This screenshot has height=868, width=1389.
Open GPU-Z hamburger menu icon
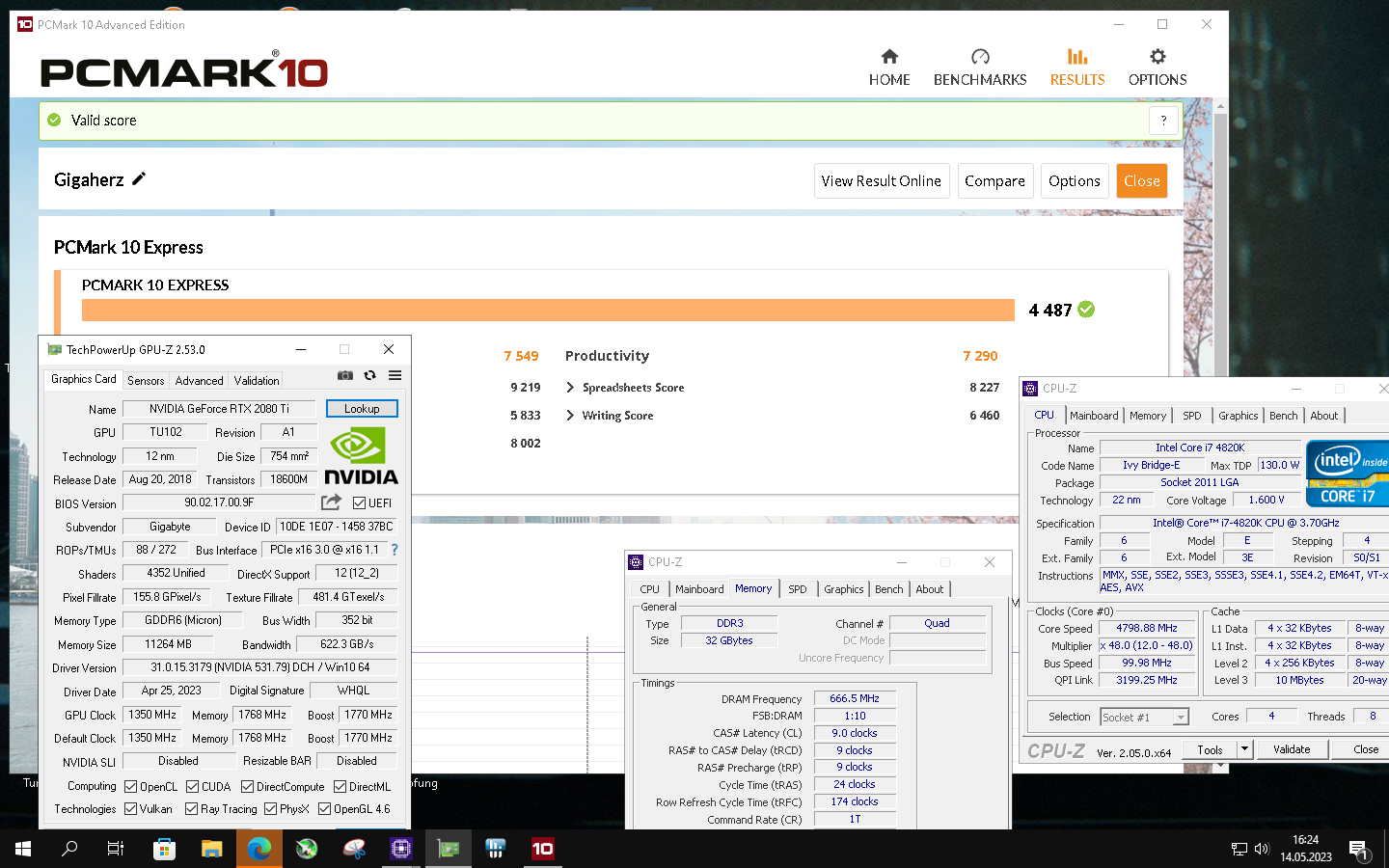395,375
